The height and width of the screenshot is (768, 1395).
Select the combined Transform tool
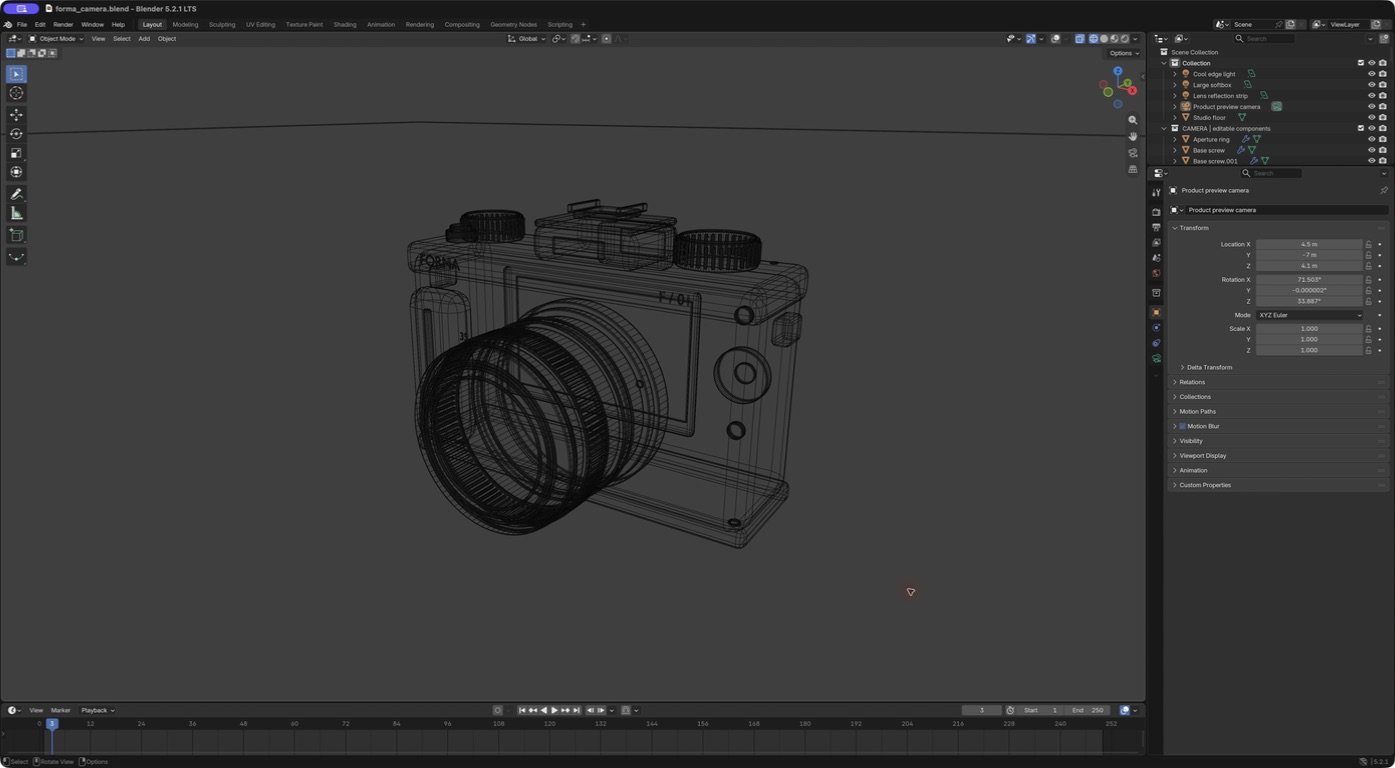16,172
